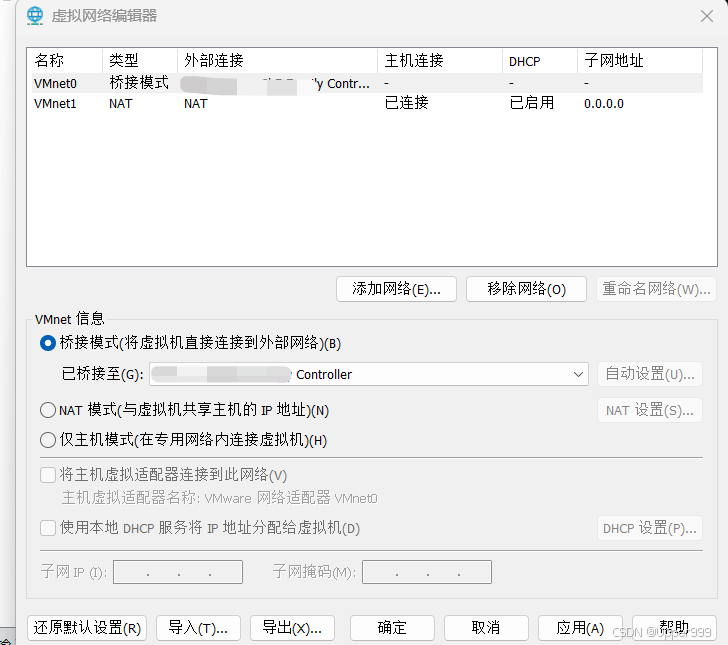Confirm with the 确定 button
Screen dimensions: 728x645
click(392, 628)
